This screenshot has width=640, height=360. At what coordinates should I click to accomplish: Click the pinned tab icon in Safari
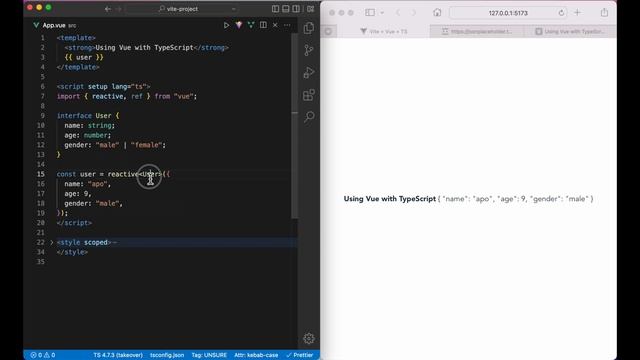point(329,31)
